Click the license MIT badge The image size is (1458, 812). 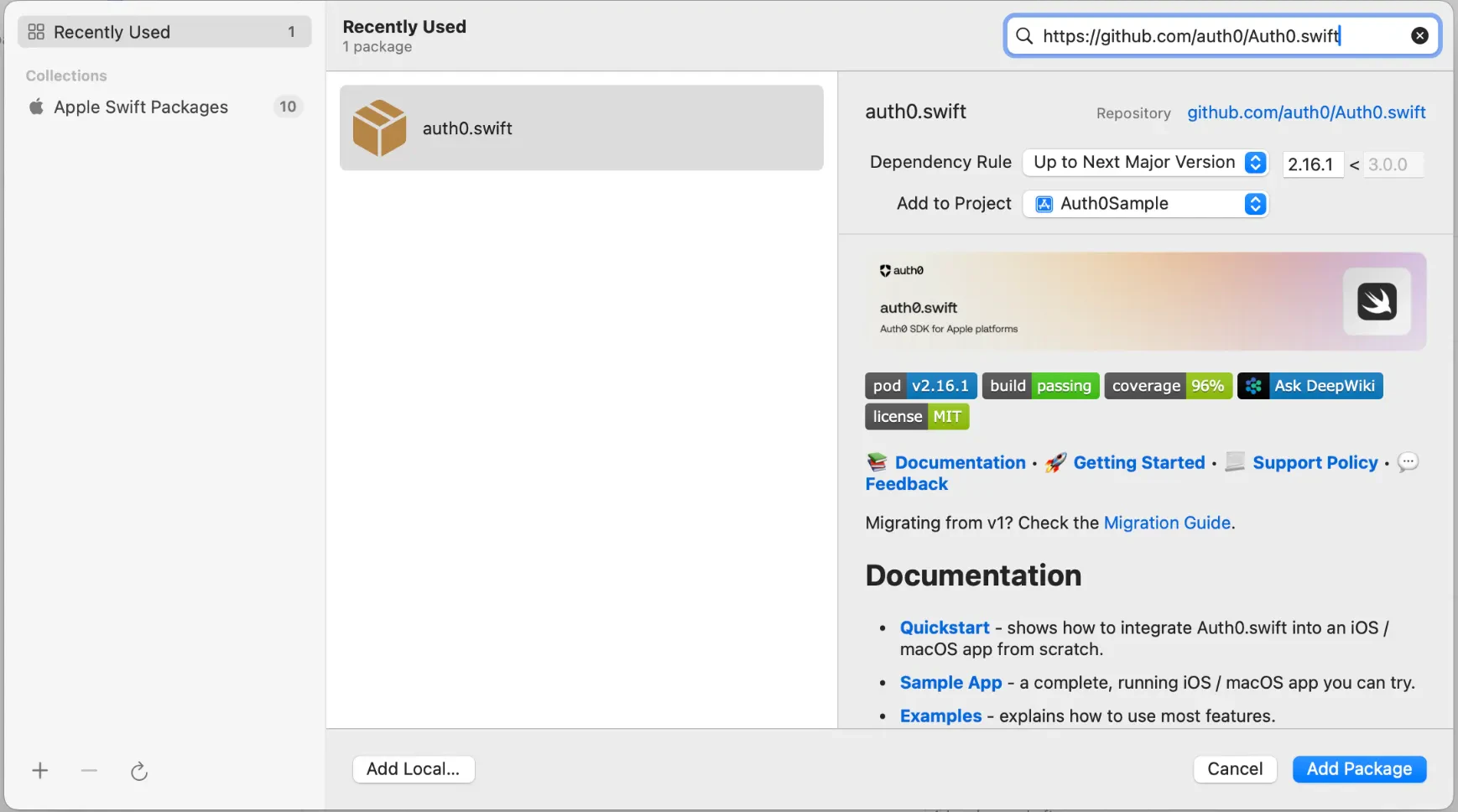(x=917, y=417)
